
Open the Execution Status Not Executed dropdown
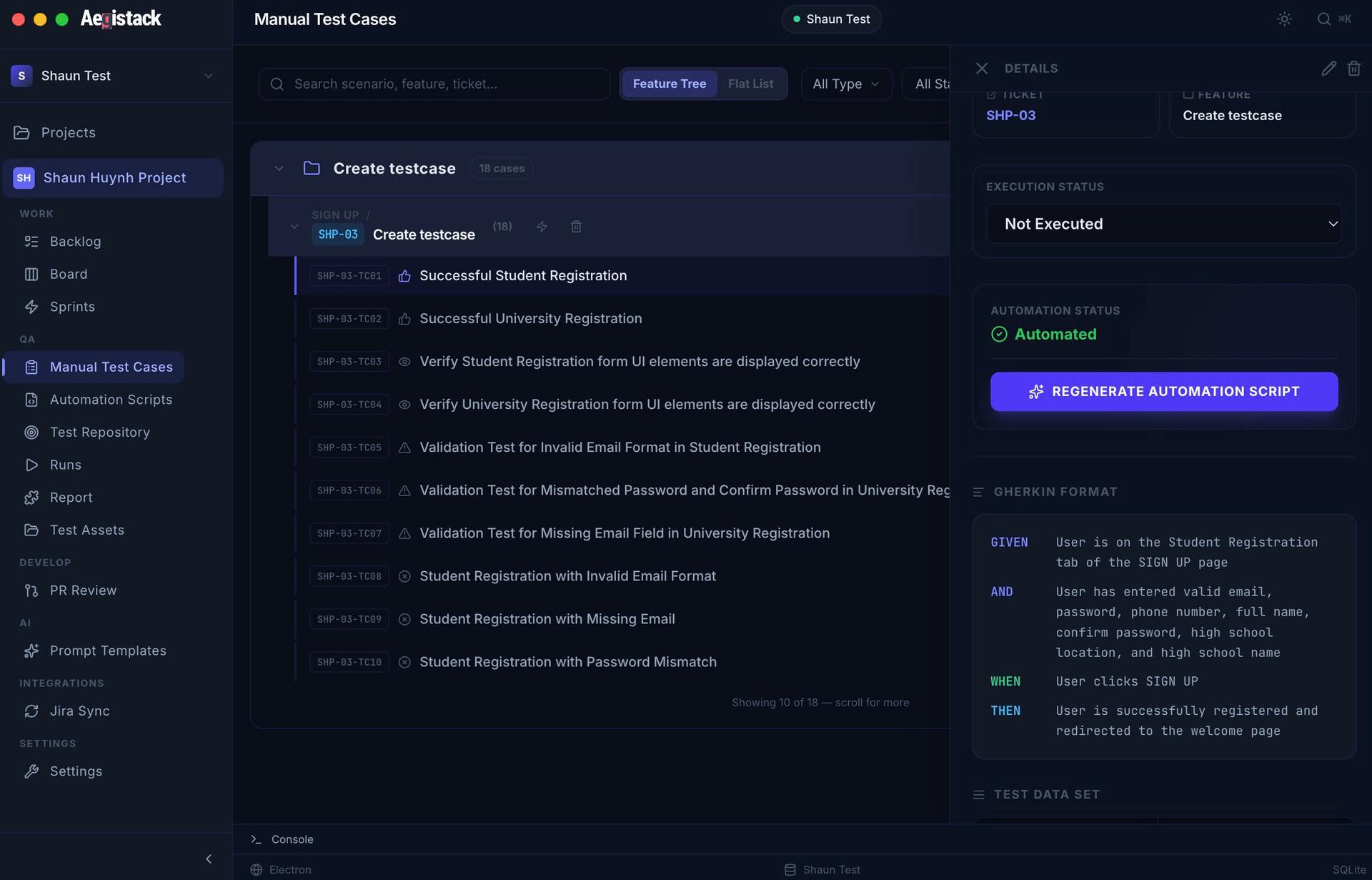[1164, 224]
